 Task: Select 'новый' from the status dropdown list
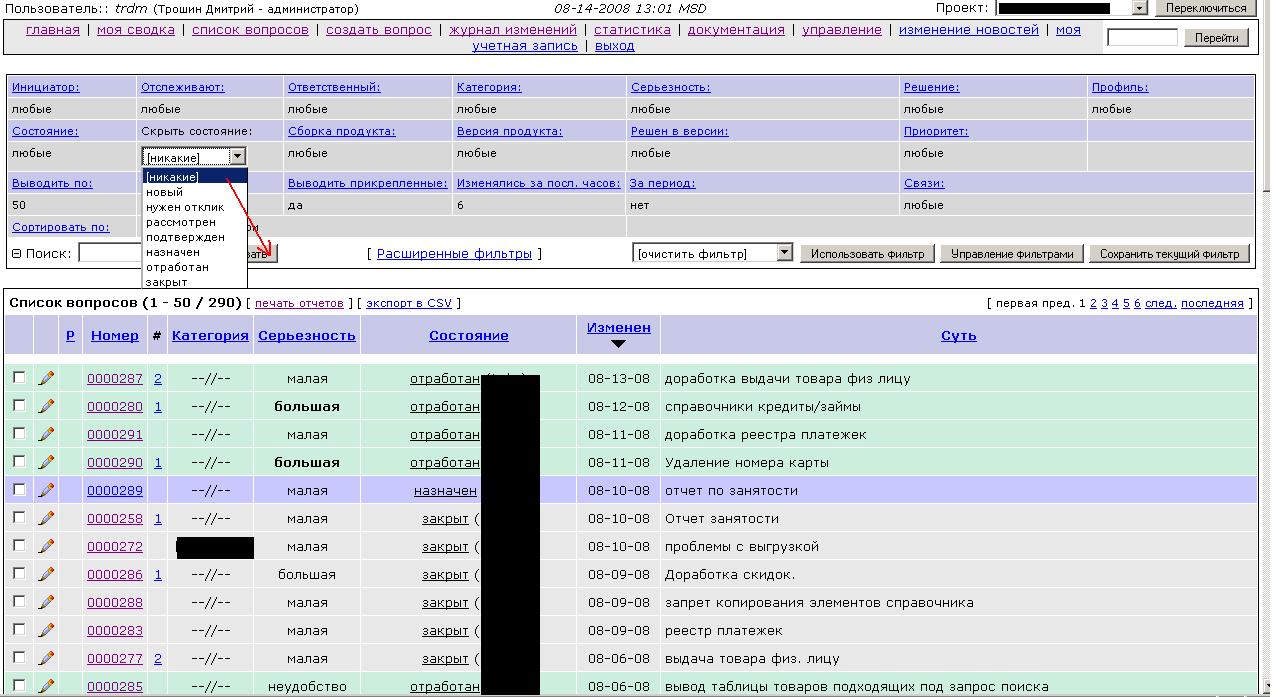pos(164,192)
